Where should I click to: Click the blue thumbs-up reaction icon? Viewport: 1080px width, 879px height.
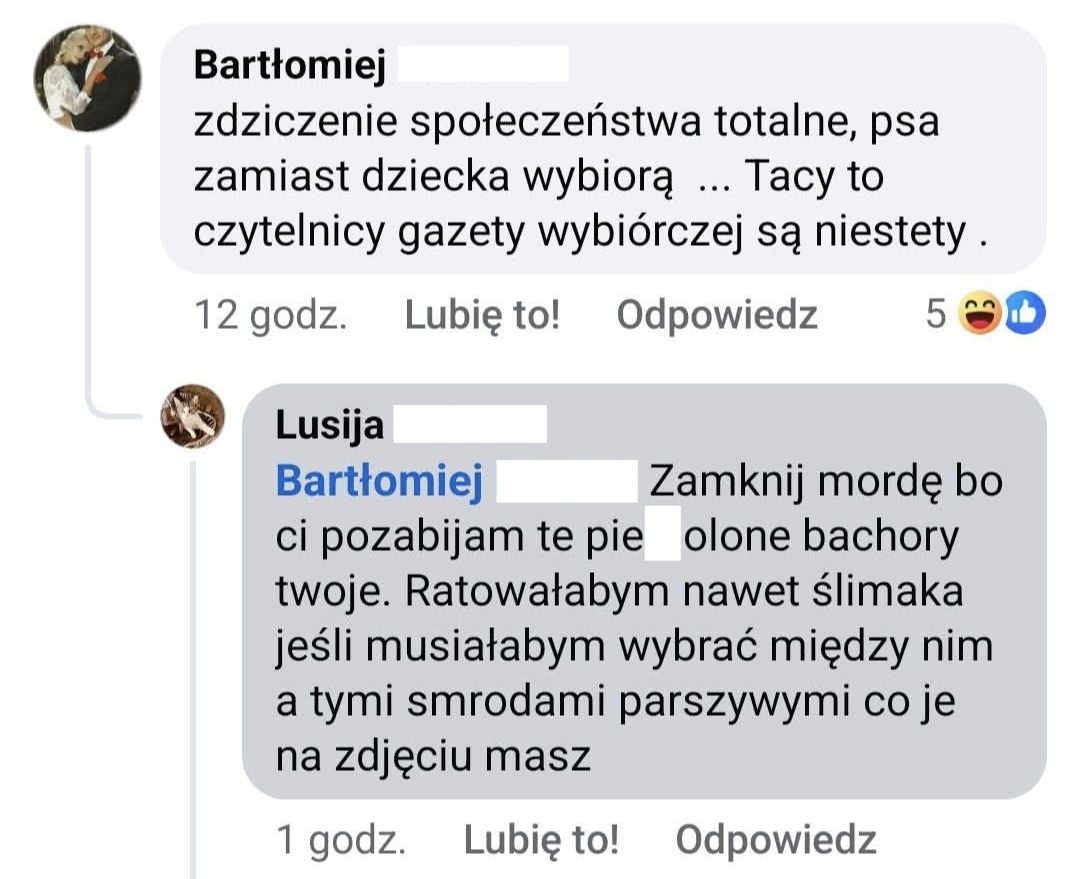click(x=1022, y=315)
